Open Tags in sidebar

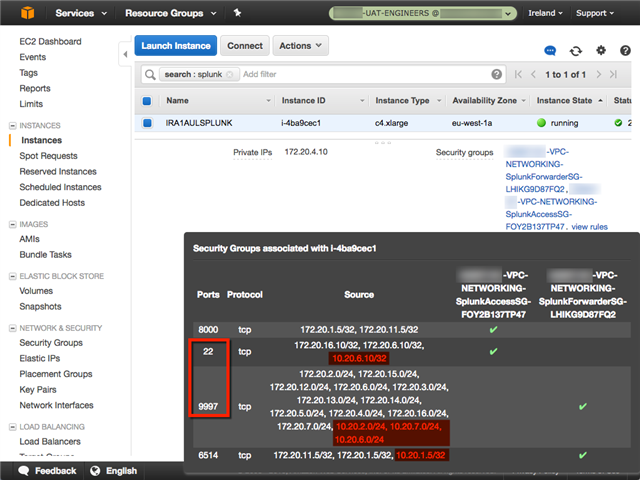pyautogui.click(x=29, y=73)
